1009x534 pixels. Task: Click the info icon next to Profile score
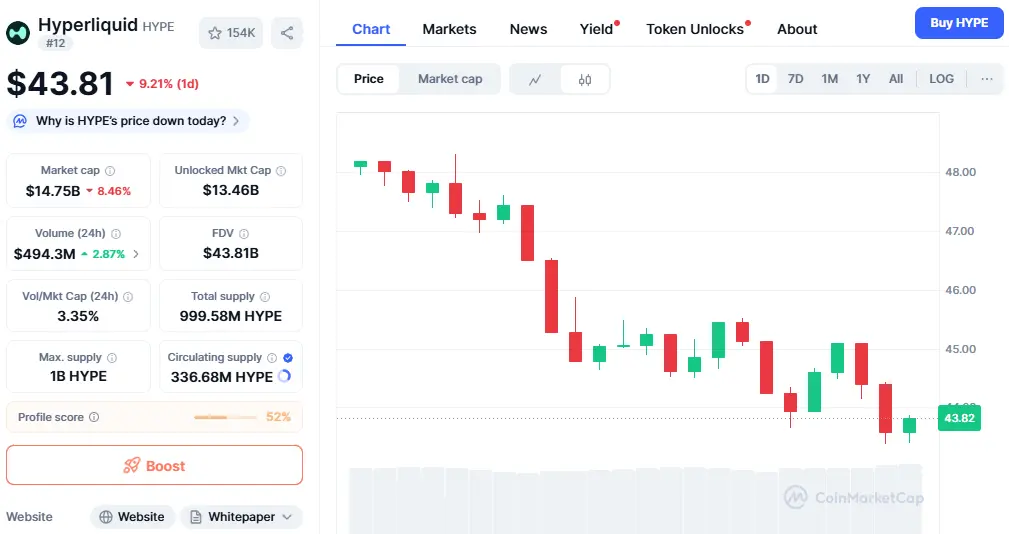click(94, 417)
